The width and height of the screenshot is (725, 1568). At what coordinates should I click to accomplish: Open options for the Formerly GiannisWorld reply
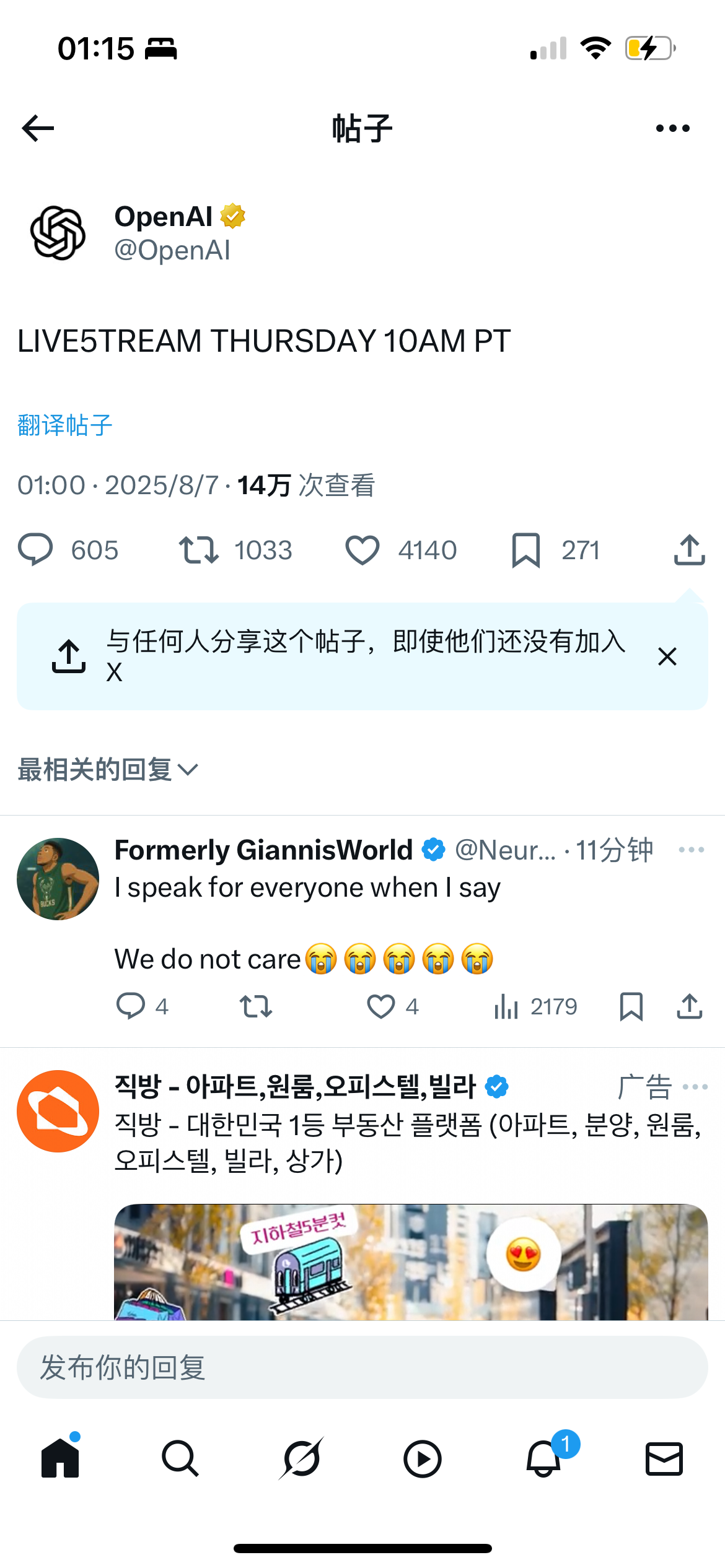coord(691,850)
